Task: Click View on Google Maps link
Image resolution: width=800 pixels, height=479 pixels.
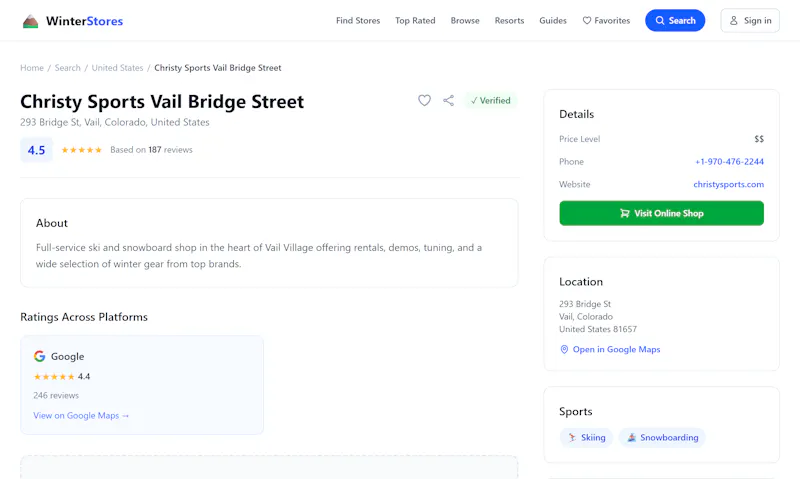Action: pos(81,416)
